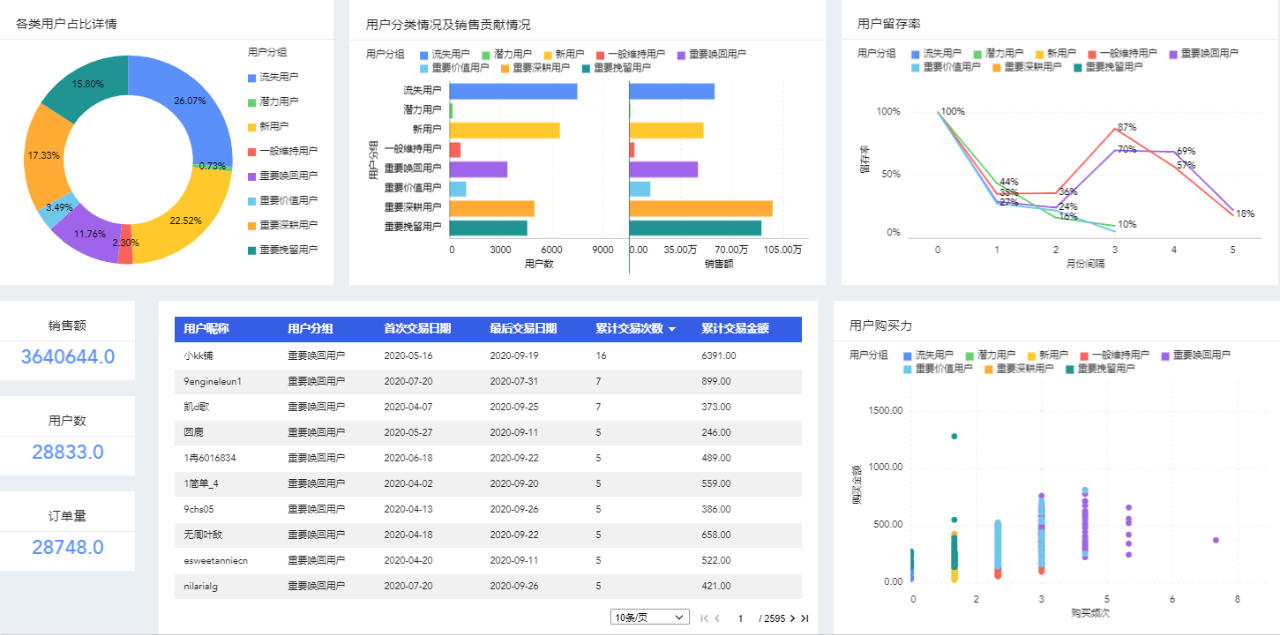Toggle 新用户 in the 用户分类情况 chart legend

click(549, 54)
